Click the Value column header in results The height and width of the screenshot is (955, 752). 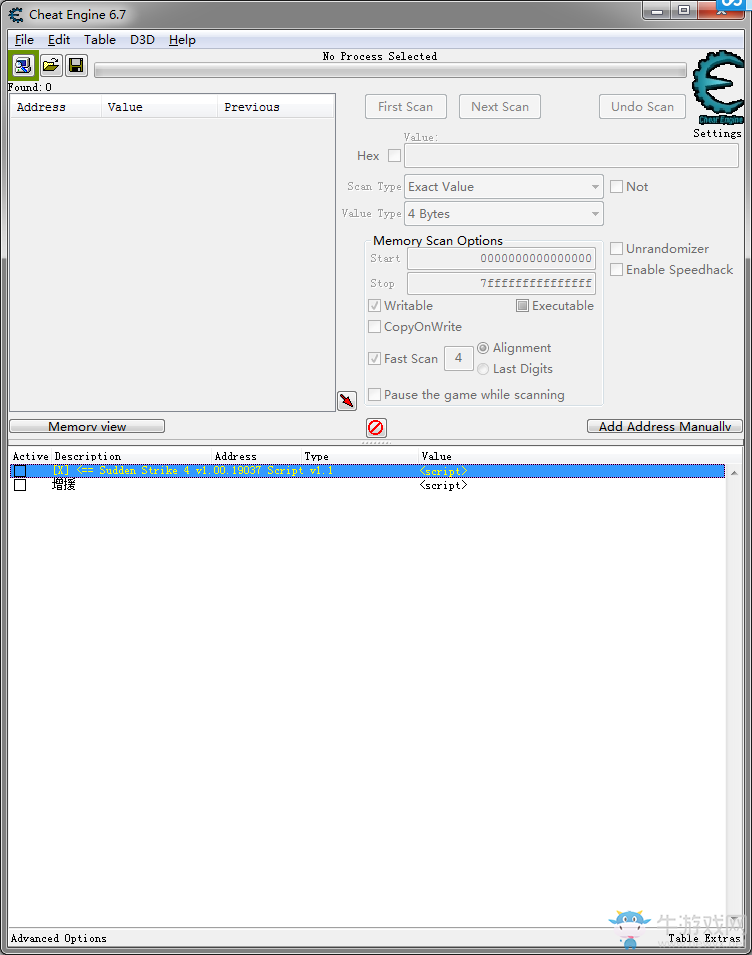point(160,107)
